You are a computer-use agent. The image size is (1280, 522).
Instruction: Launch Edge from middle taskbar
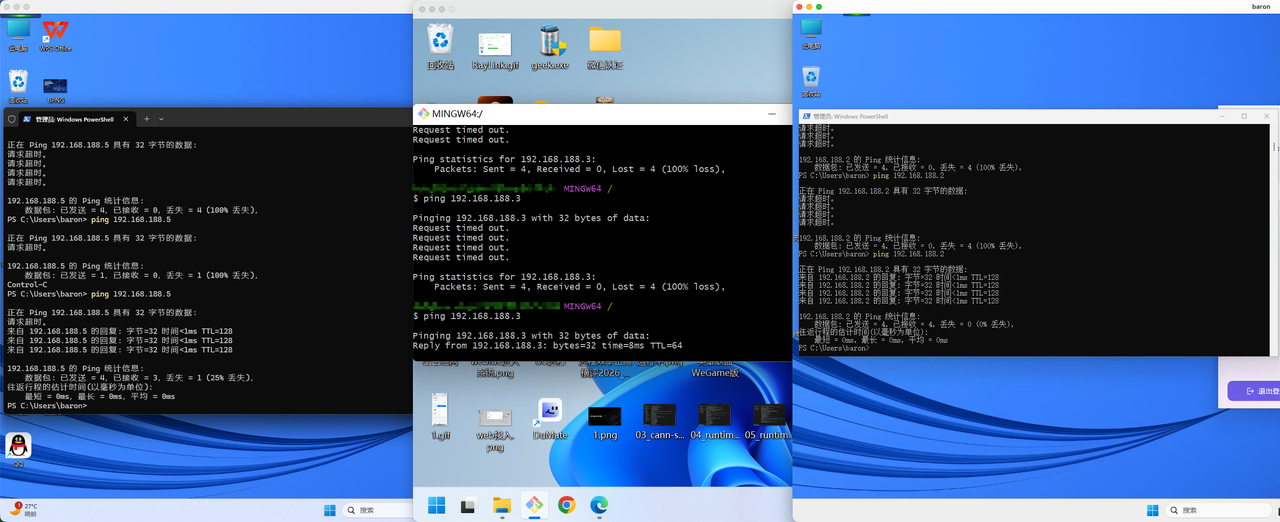click(x=599, y=505)
